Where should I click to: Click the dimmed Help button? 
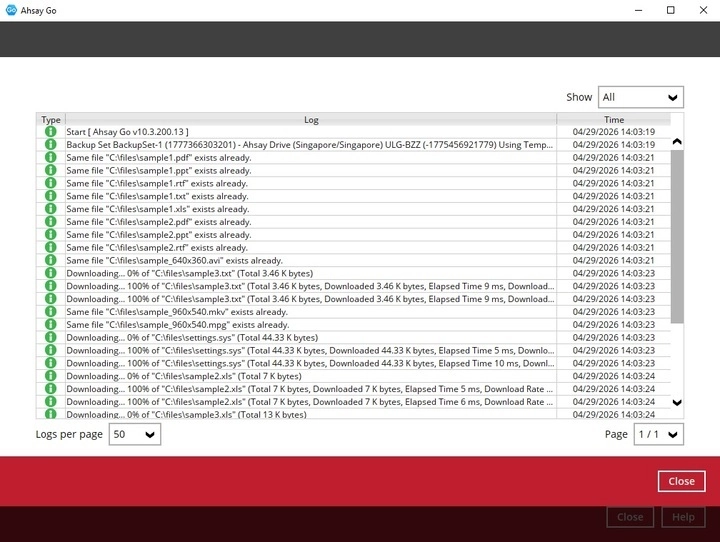[683, 517]
